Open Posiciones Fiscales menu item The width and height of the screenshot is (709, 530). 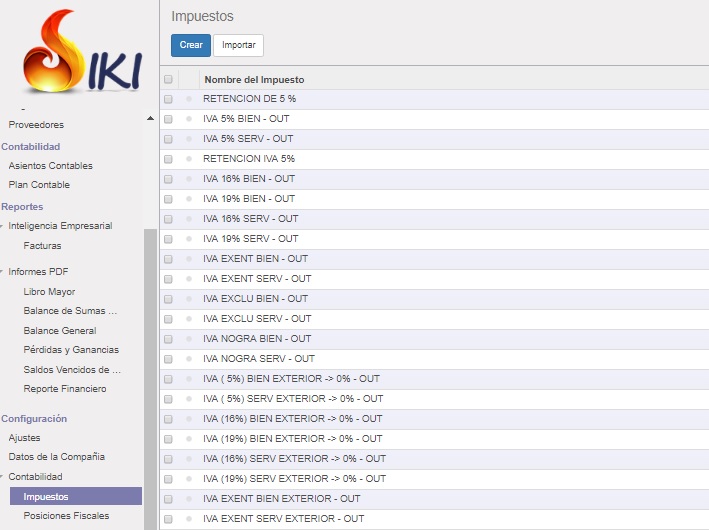tap(66, 515)
